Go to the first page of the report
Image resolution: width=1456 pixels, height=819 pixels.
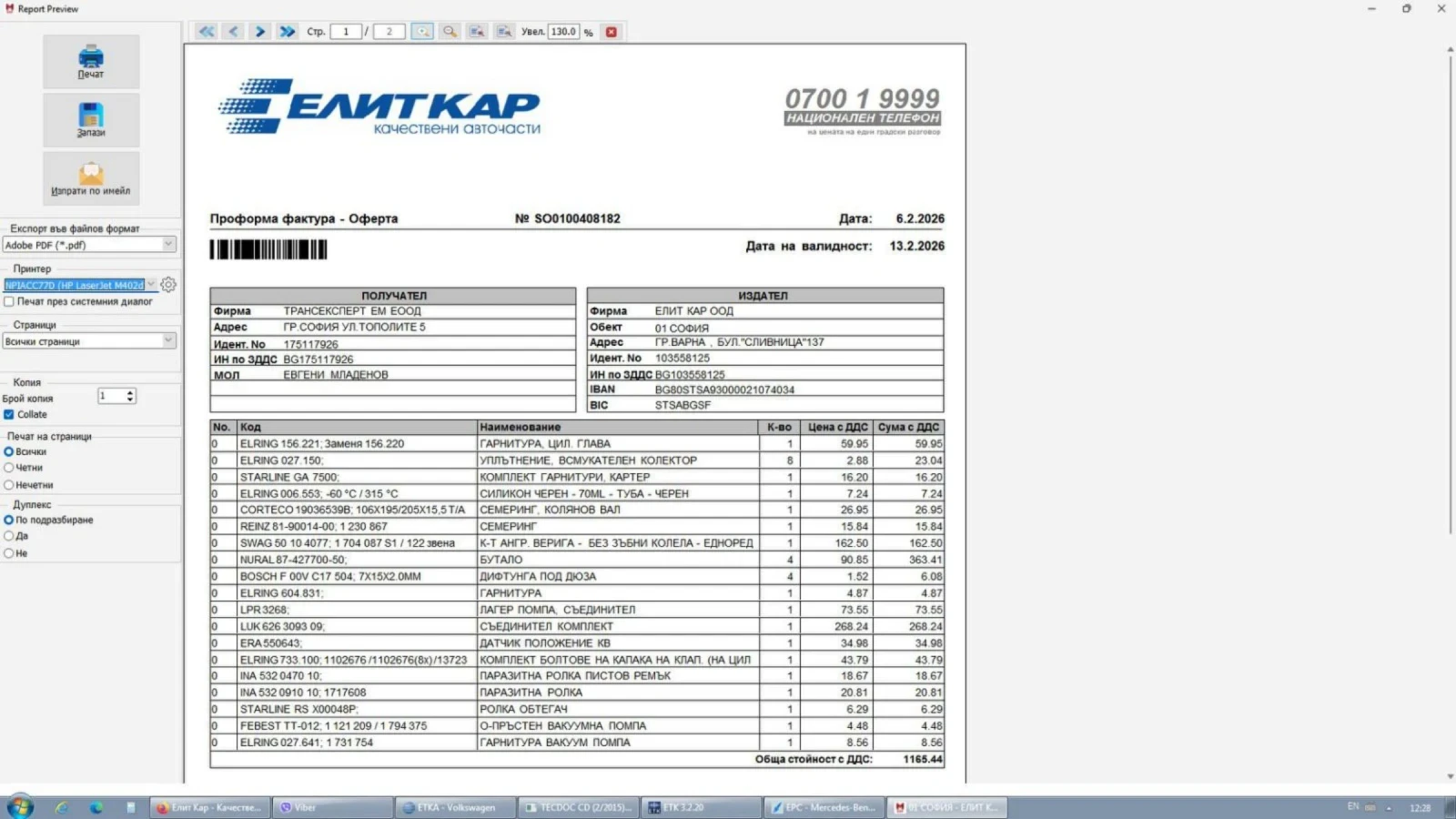tap(207, 32)
